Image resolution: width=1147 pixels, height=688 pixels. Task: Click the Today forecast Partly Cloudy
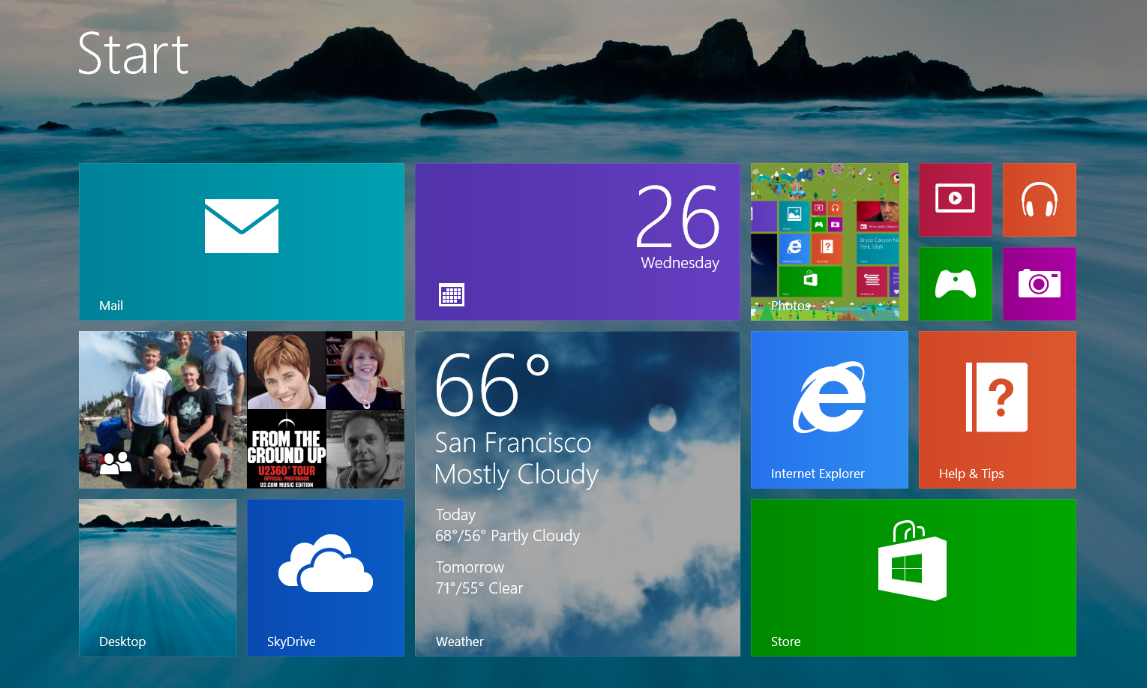pos(507,536)
